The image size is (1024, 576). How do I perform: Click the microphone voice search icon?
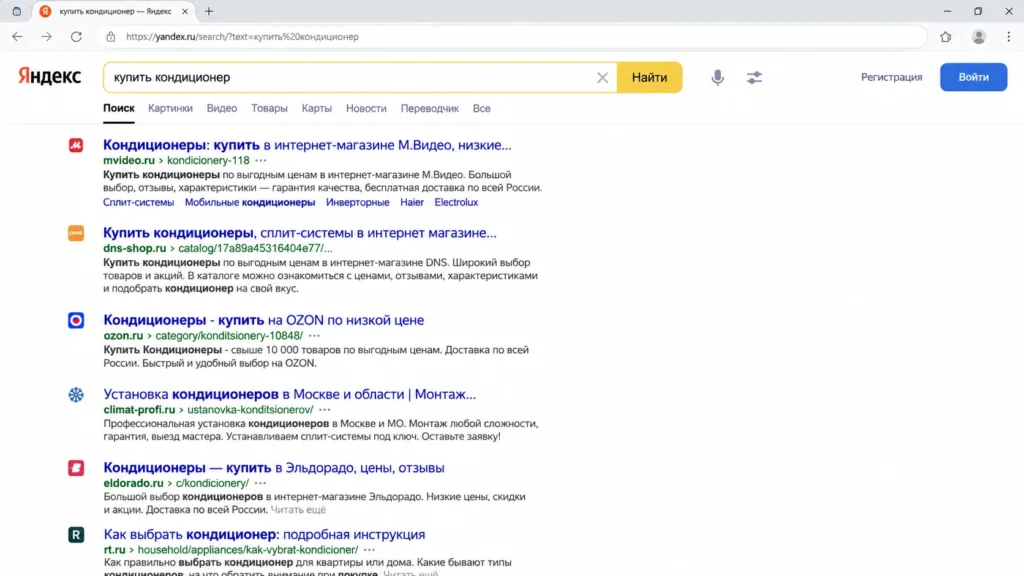pyautogui.click(x=717, y=77)
